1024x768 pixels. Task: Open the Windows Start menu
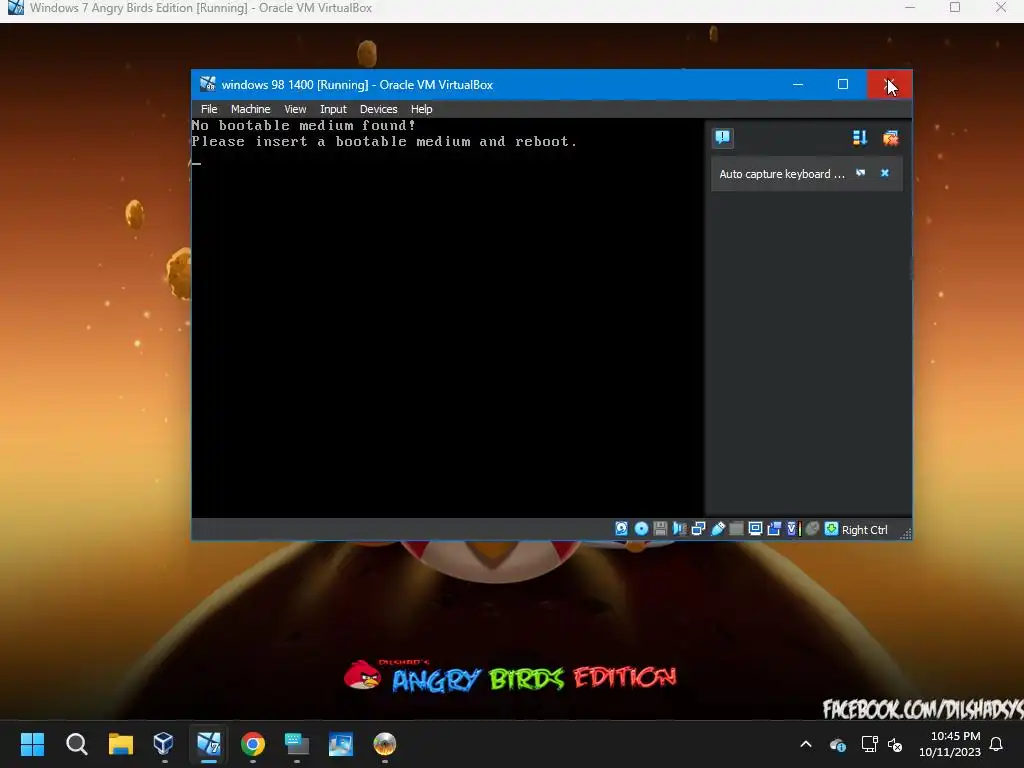tap(32, 744)
